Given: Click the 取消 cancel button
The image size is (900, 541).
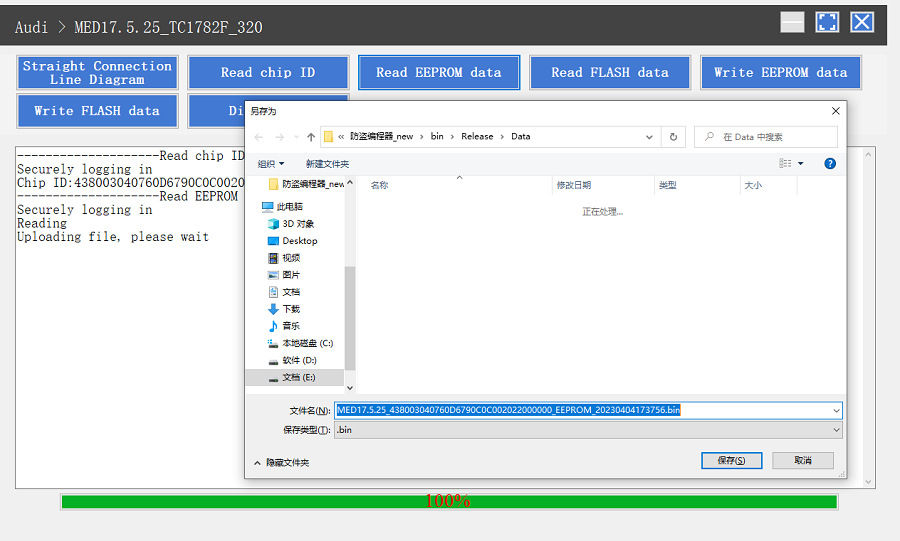Looking at the screenshot, I should (x=802, y=460).
